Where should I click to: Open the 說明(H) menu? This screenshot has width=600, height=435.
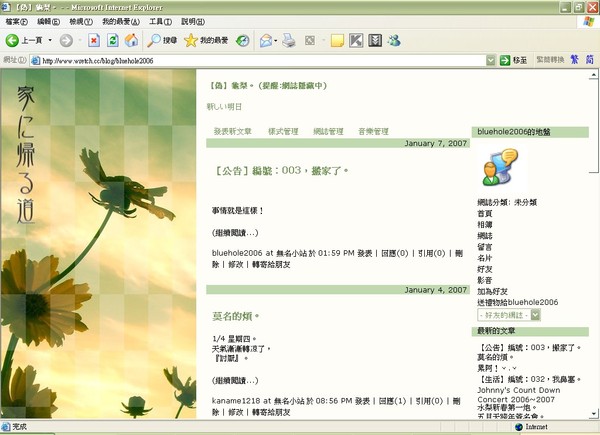(193, 22)
